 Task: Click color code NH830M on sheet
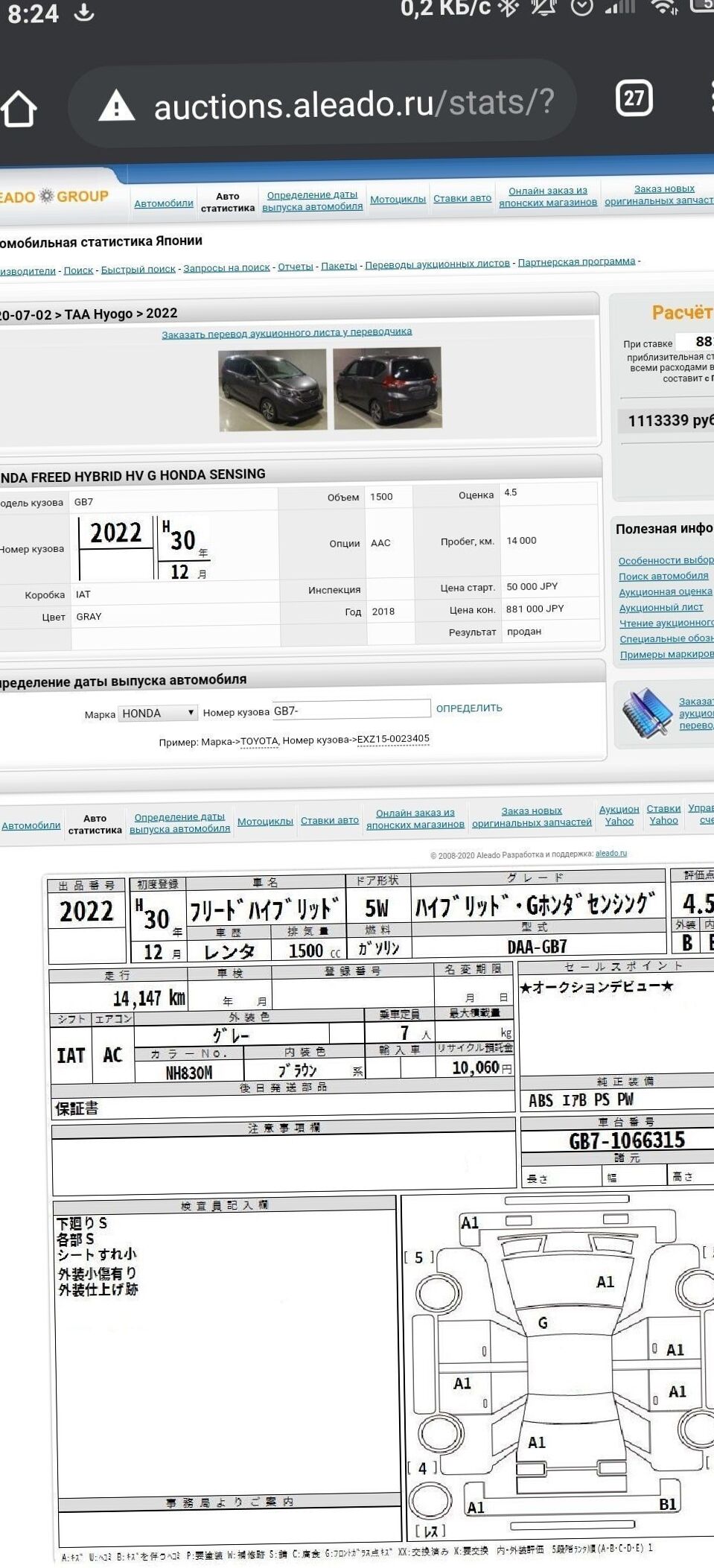(x=189, y=1072)
